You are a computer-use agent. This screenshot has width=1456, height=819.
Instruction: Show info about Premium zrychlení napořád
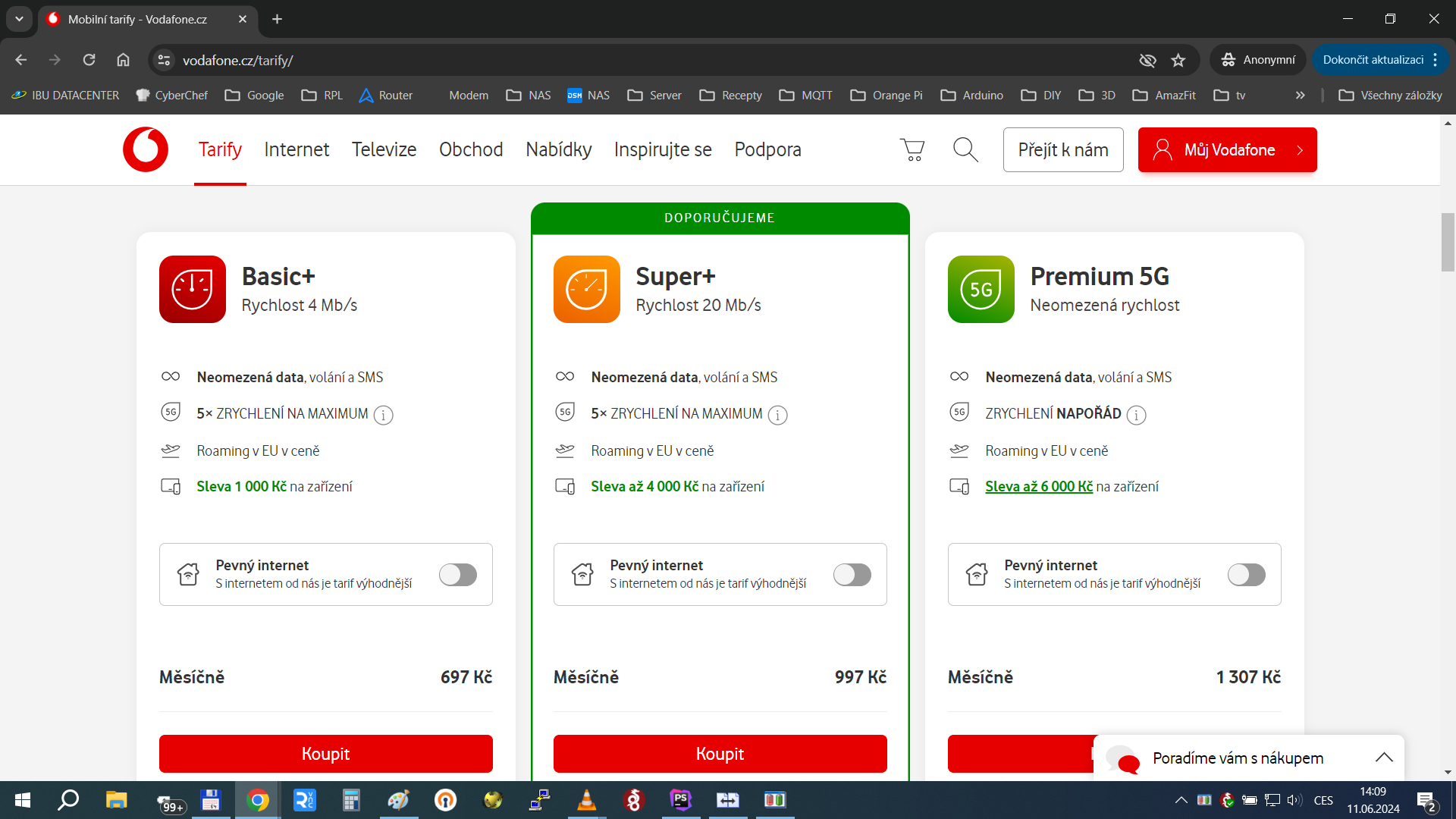coord(1136,415)
